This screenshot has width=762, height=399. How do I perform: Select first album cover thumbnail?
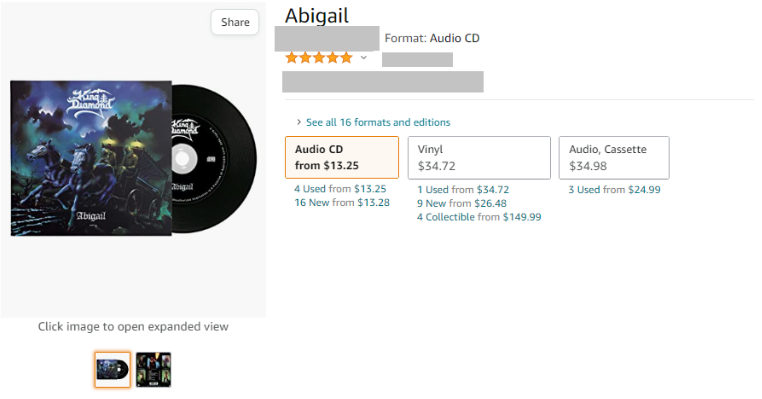point(112,370)
